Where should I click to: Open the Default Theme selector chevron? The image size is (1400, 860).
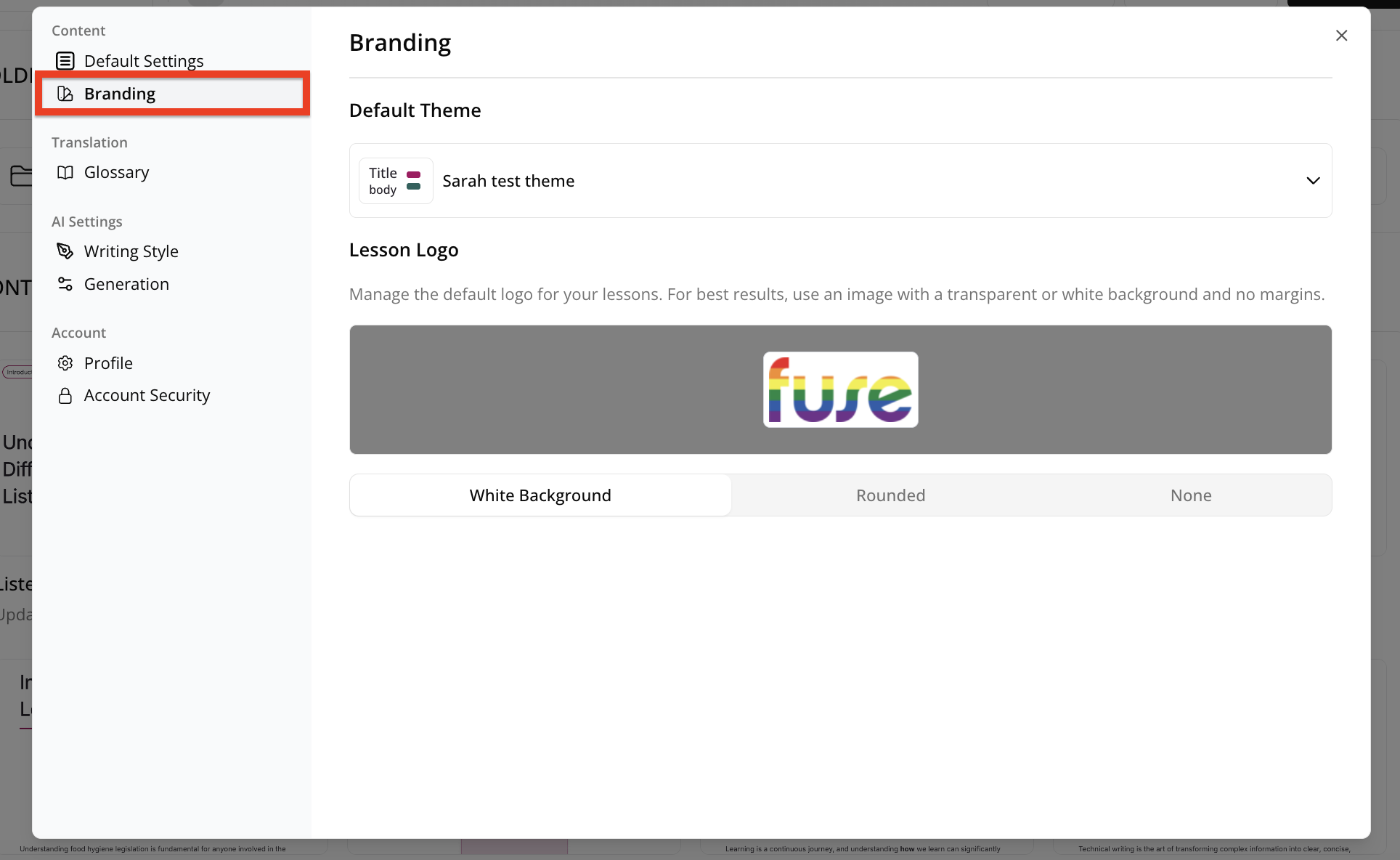(x=1313, y=180)
